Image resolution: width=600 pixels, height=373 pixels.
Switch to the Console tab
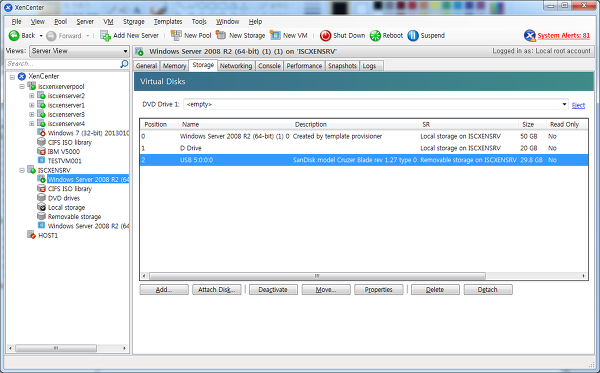269,66
